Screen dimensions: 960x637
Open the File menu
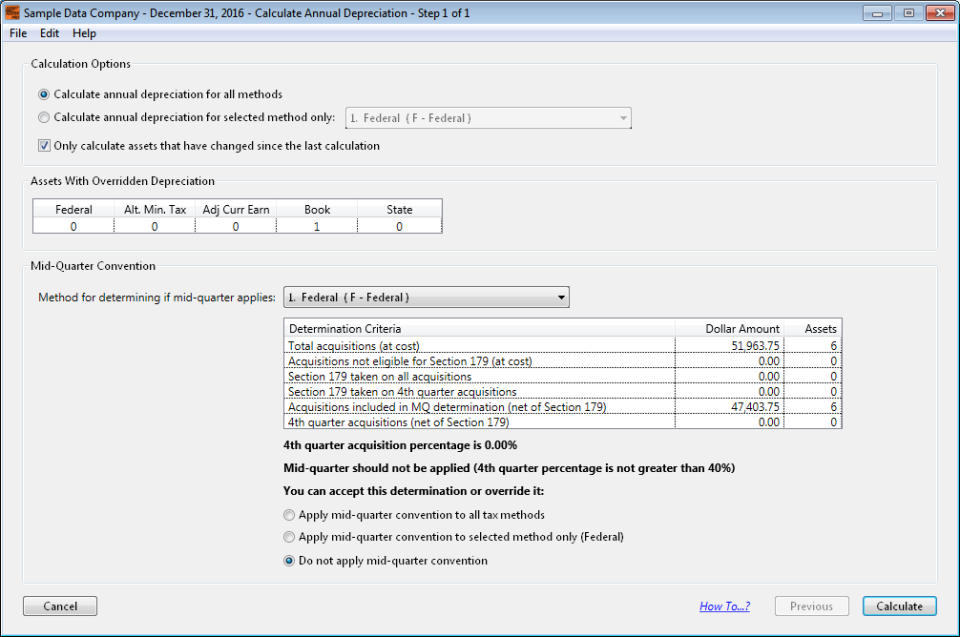click(x=17, y=33)
